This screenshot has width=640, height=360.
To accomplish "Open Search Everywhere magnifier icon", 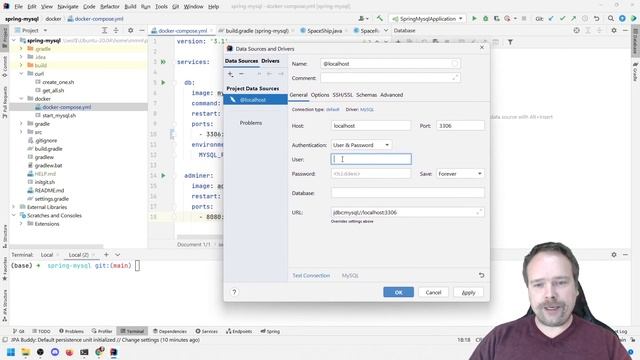I will 611,19.
